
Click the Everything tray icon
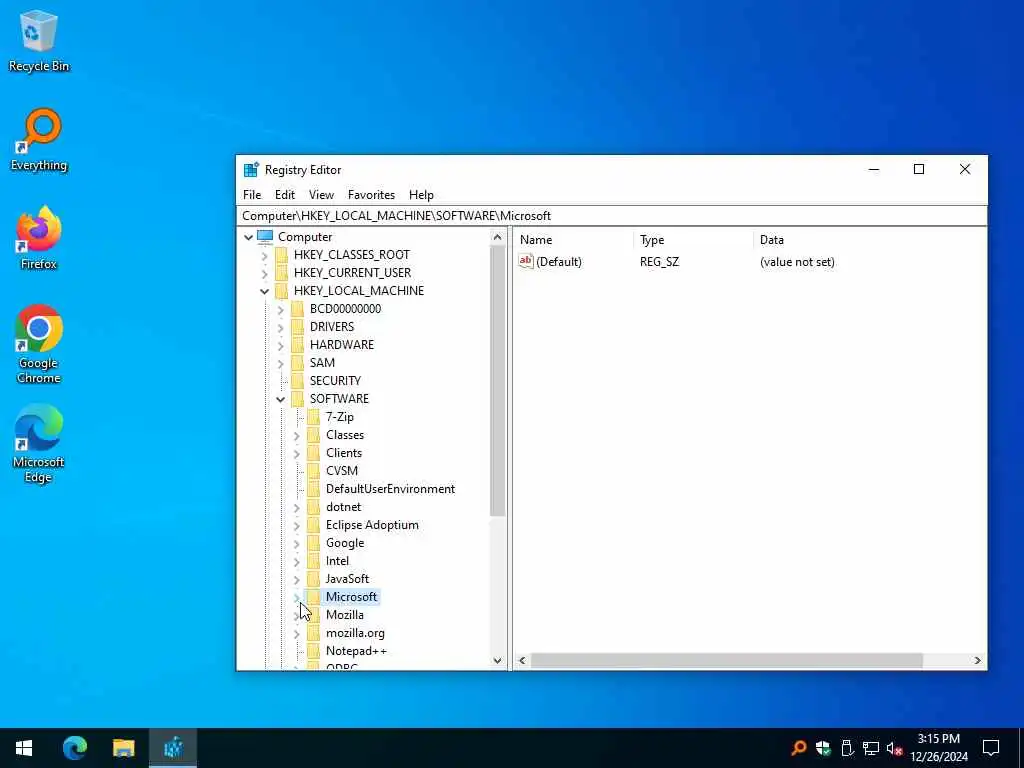(798, 748)
